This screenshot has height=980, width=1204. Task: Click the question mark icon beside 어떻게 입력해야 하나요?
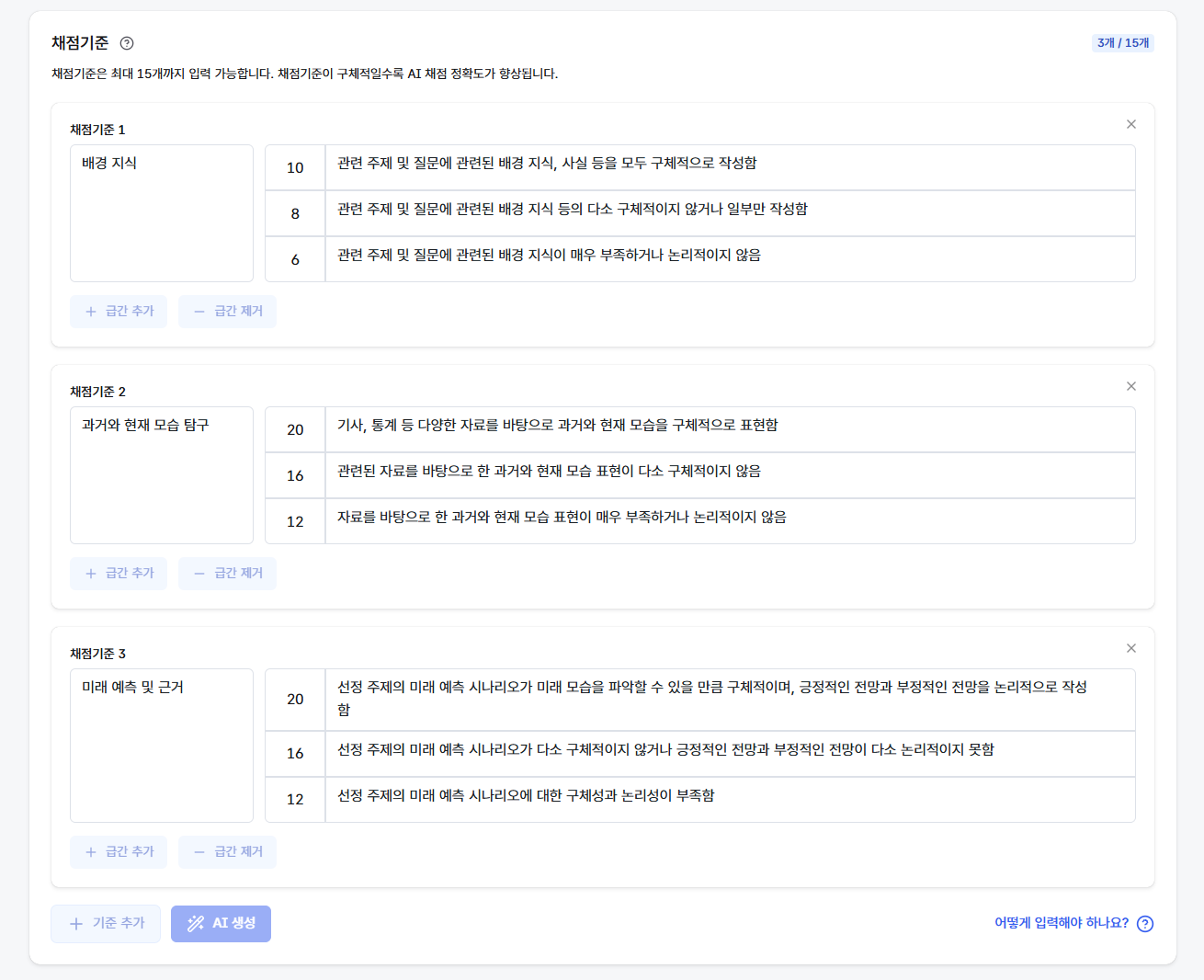1145,924
